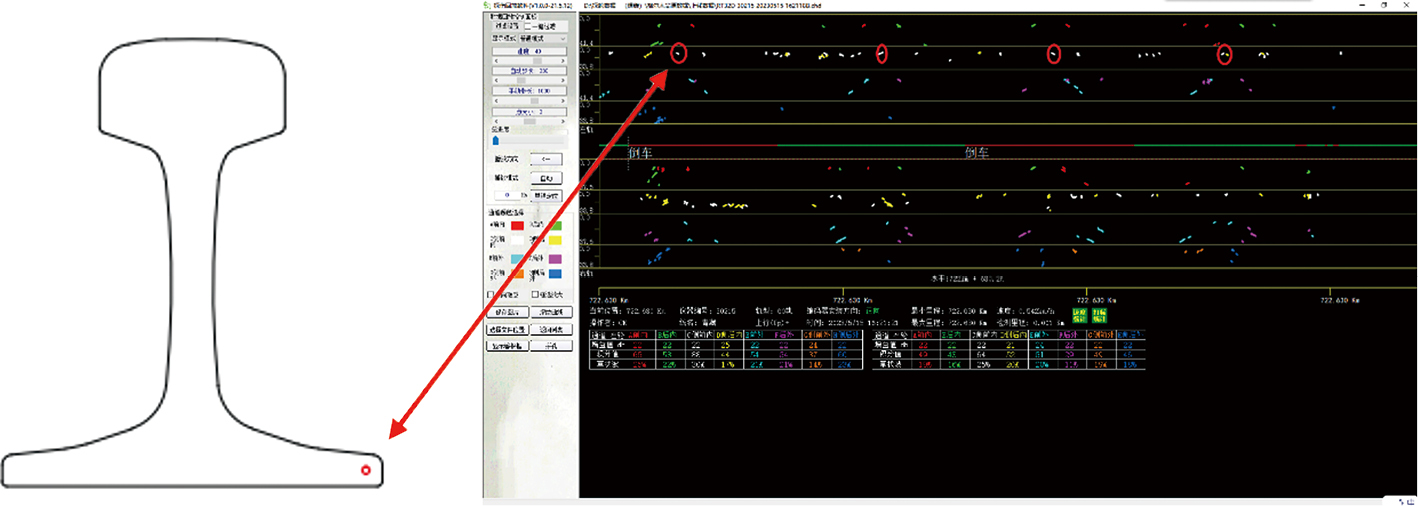
Task: Click the left arrow playback direction button
Action: click(543, 159)
